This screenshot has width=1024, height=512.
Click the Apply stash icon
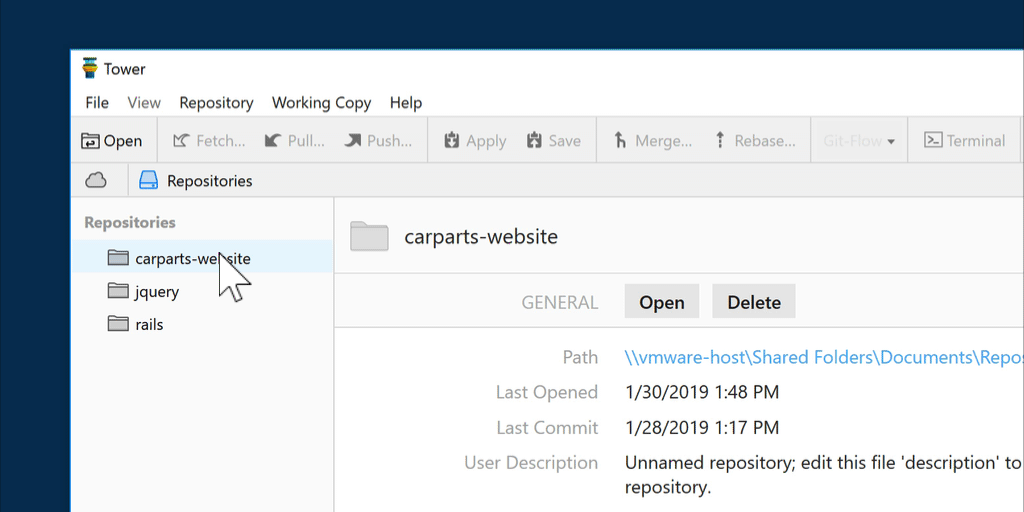[452, 141]
